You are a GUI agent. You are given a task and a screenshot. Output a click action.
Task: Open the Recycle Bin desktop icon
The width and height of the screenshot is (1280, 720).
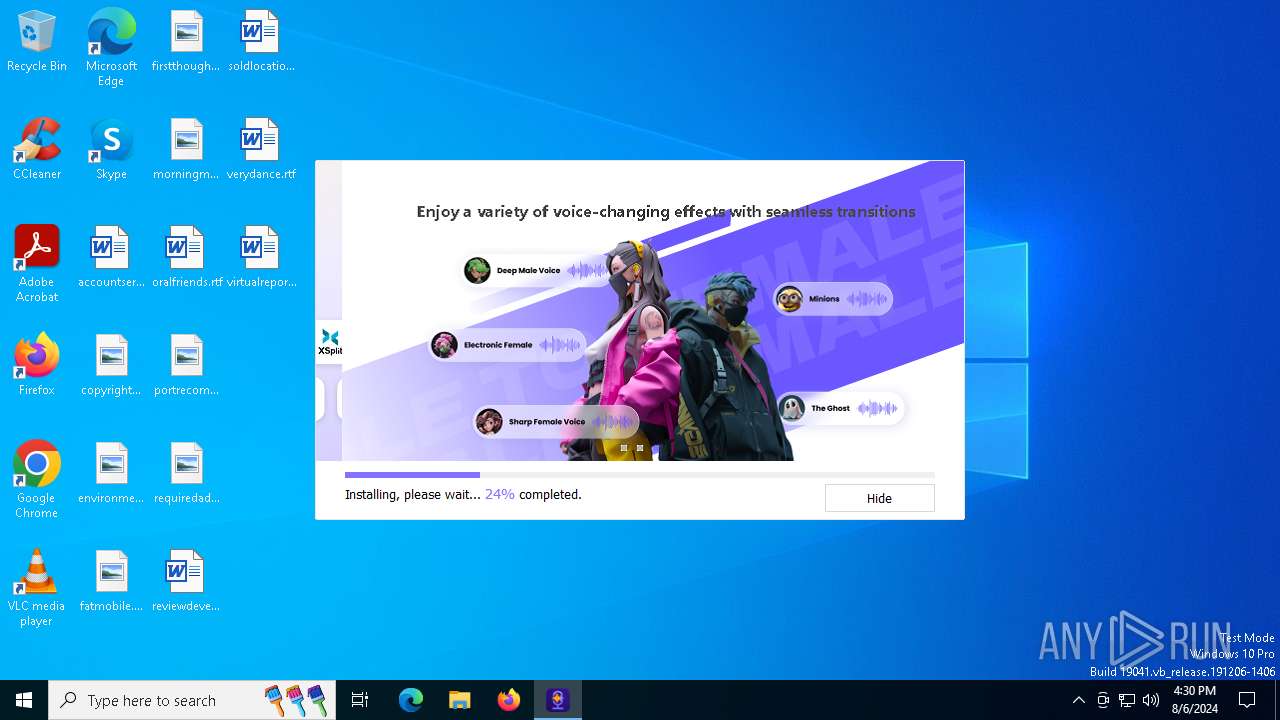[37, 42]
